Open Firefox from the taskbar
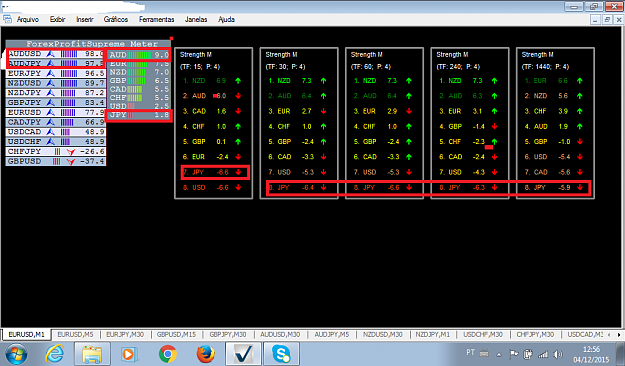 [x=206, y=354]
